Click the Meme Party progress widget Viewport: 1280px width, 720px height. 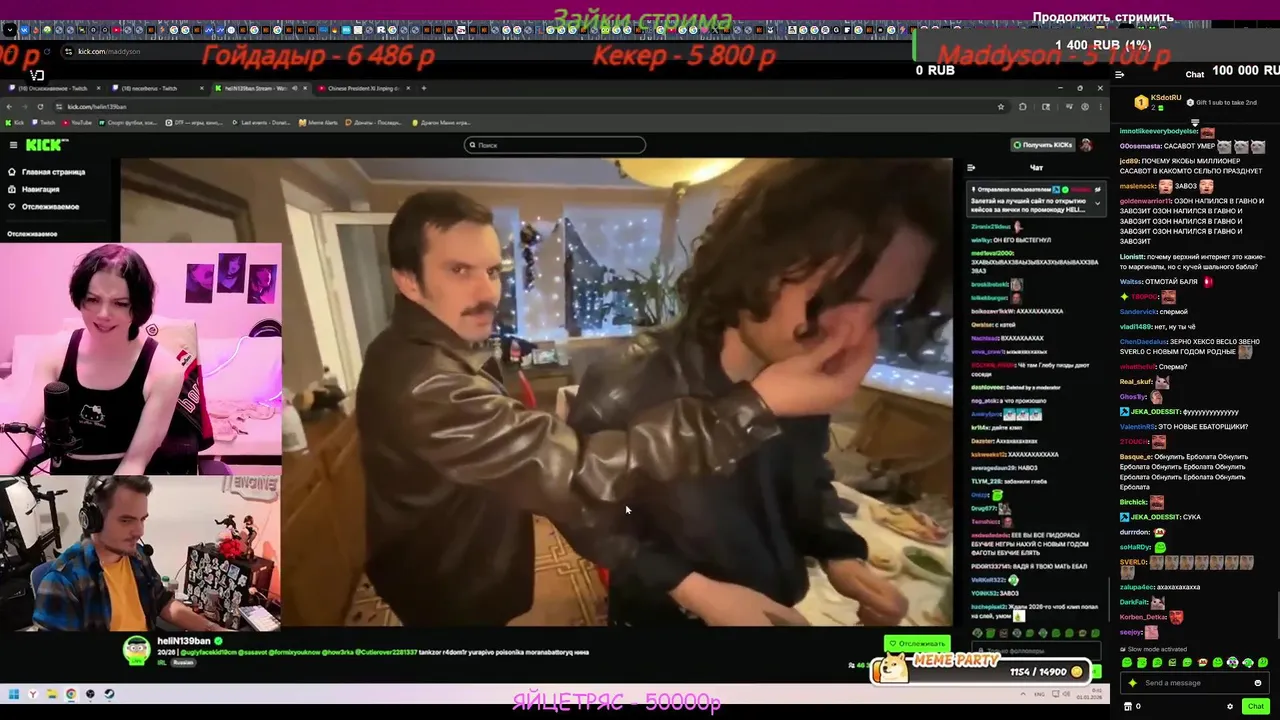pyautogui.click(x=980, y=668)
